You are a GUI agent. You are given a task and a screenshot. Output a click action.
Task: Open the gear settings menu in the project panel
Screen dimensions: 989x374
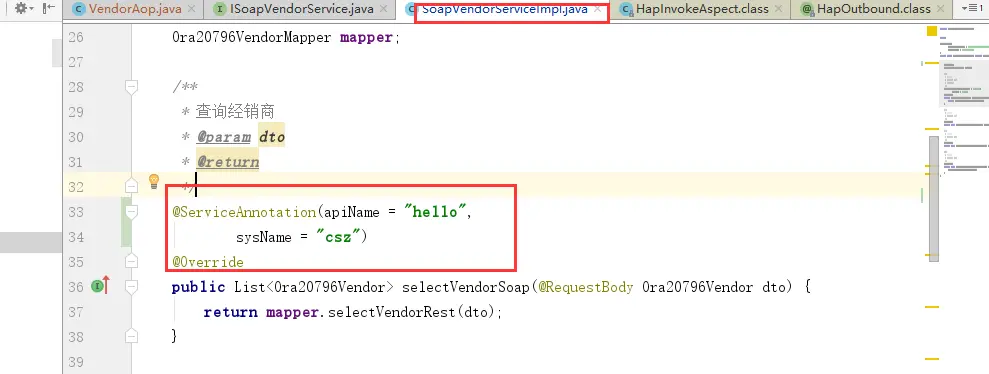24,9
